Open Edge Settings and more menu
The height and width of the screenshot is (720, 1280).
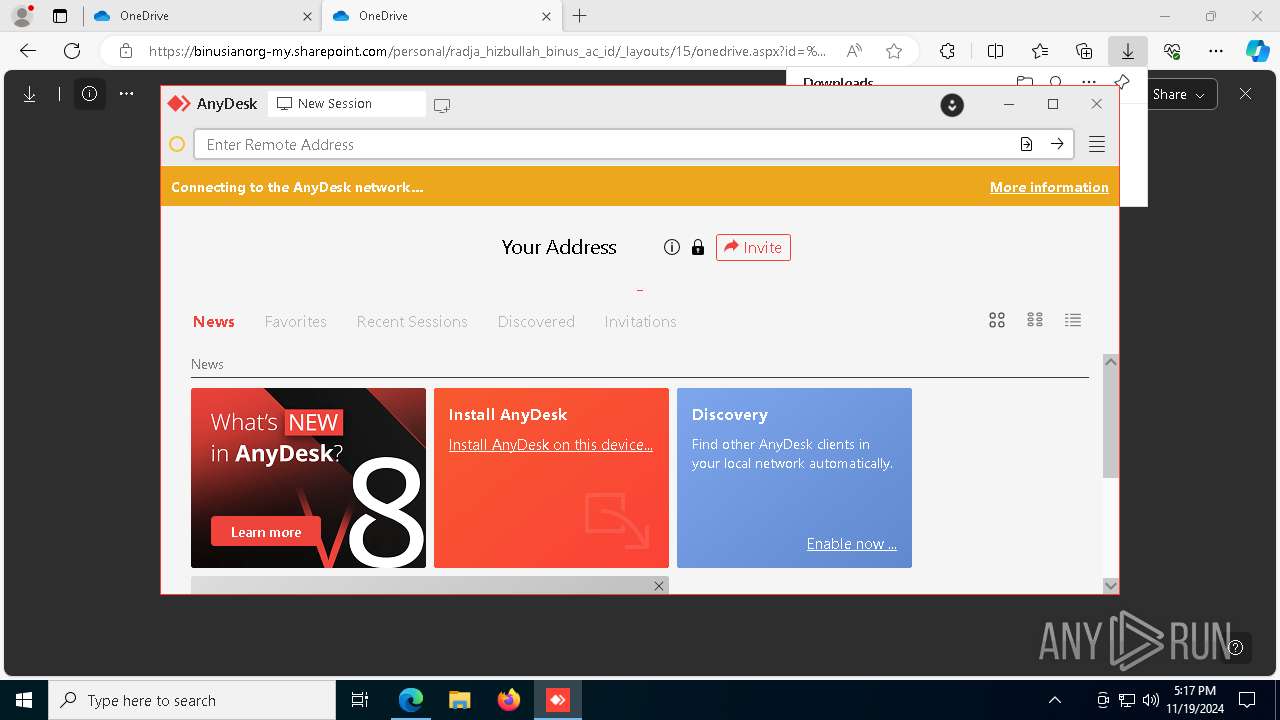[x=1216, y=51]
